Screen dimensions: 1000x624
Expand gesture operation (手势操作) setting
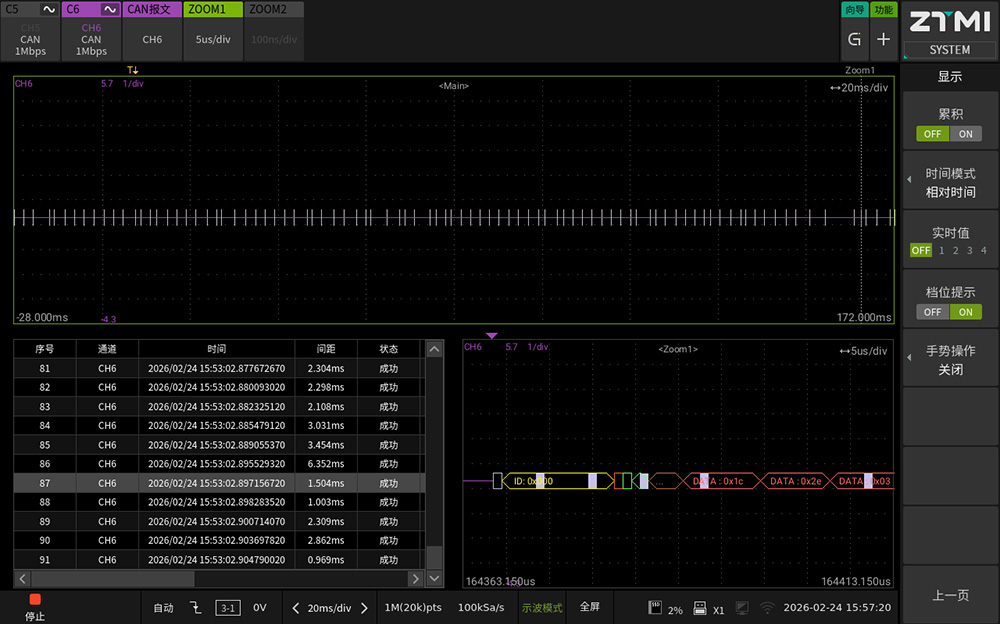(x=949, y=360)
